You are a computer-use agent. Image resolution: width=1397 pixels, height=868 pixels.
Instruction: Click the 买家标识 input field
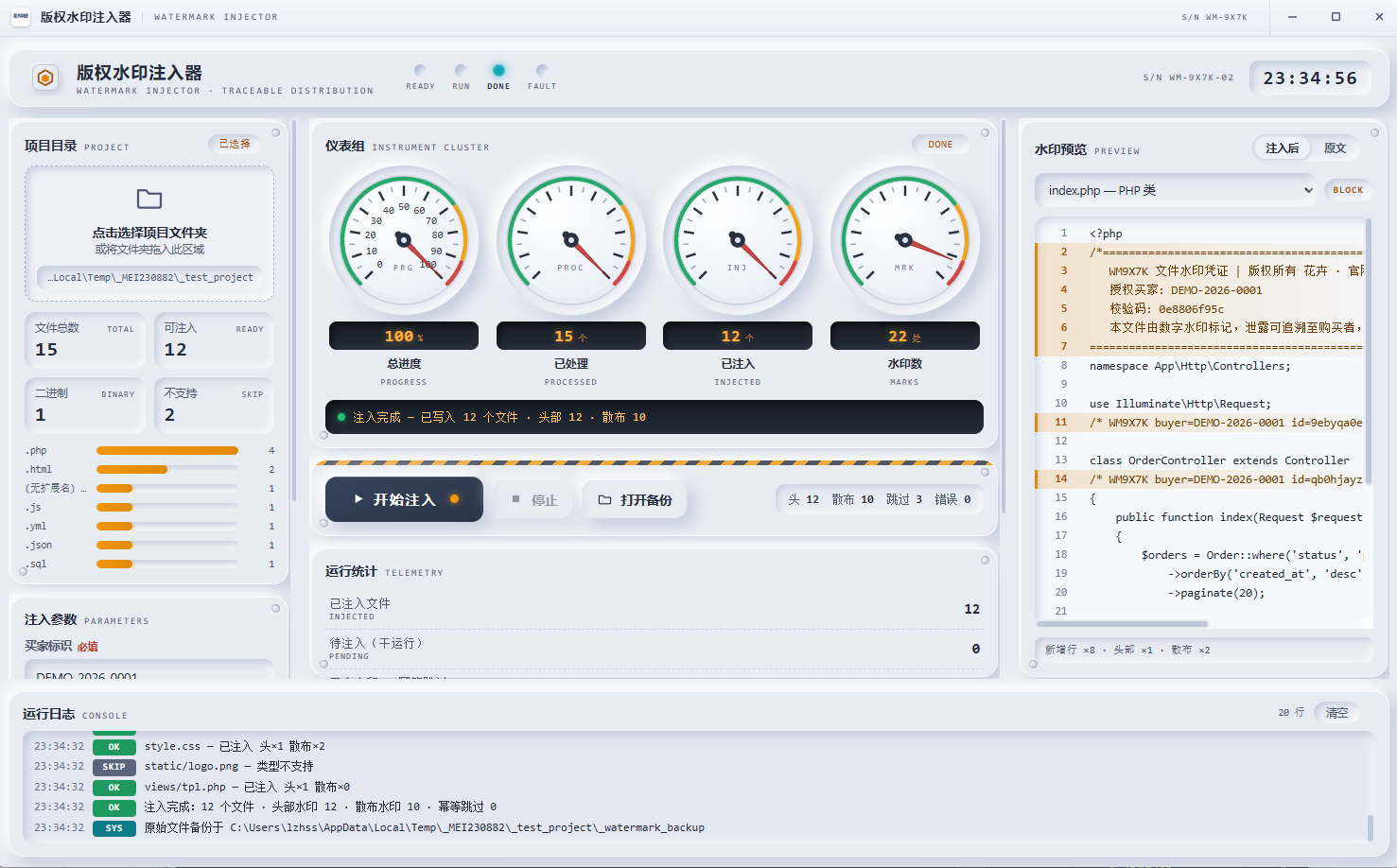pyautogui.click(x=149, y=673)
